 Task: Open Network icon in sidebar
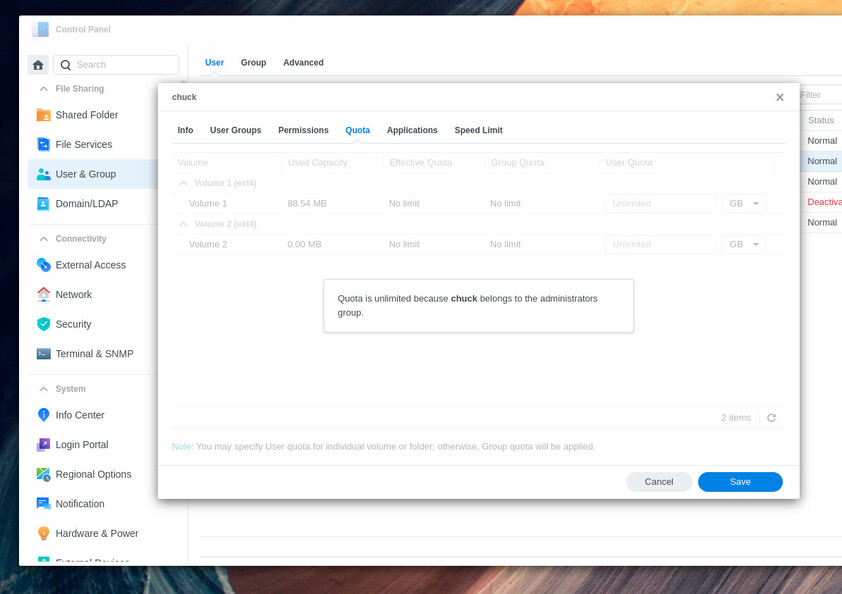(x=43, y=294)
